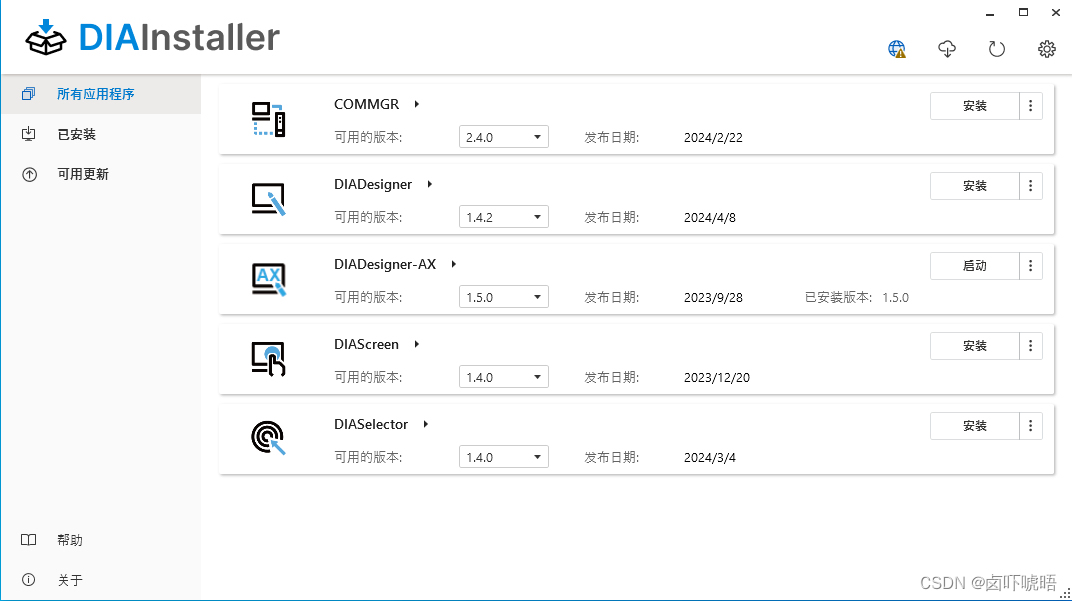Click 安装 button for COMMGR
The width and height of the screenshot is (1072, 601).
pyautogui.click(x=974, y=106)
